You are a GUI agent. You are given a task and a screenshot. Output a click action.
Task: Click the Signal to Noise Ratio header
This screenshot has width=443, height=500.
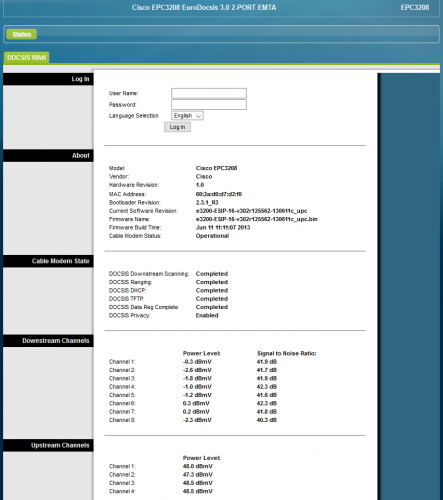[x=287, y=353]
